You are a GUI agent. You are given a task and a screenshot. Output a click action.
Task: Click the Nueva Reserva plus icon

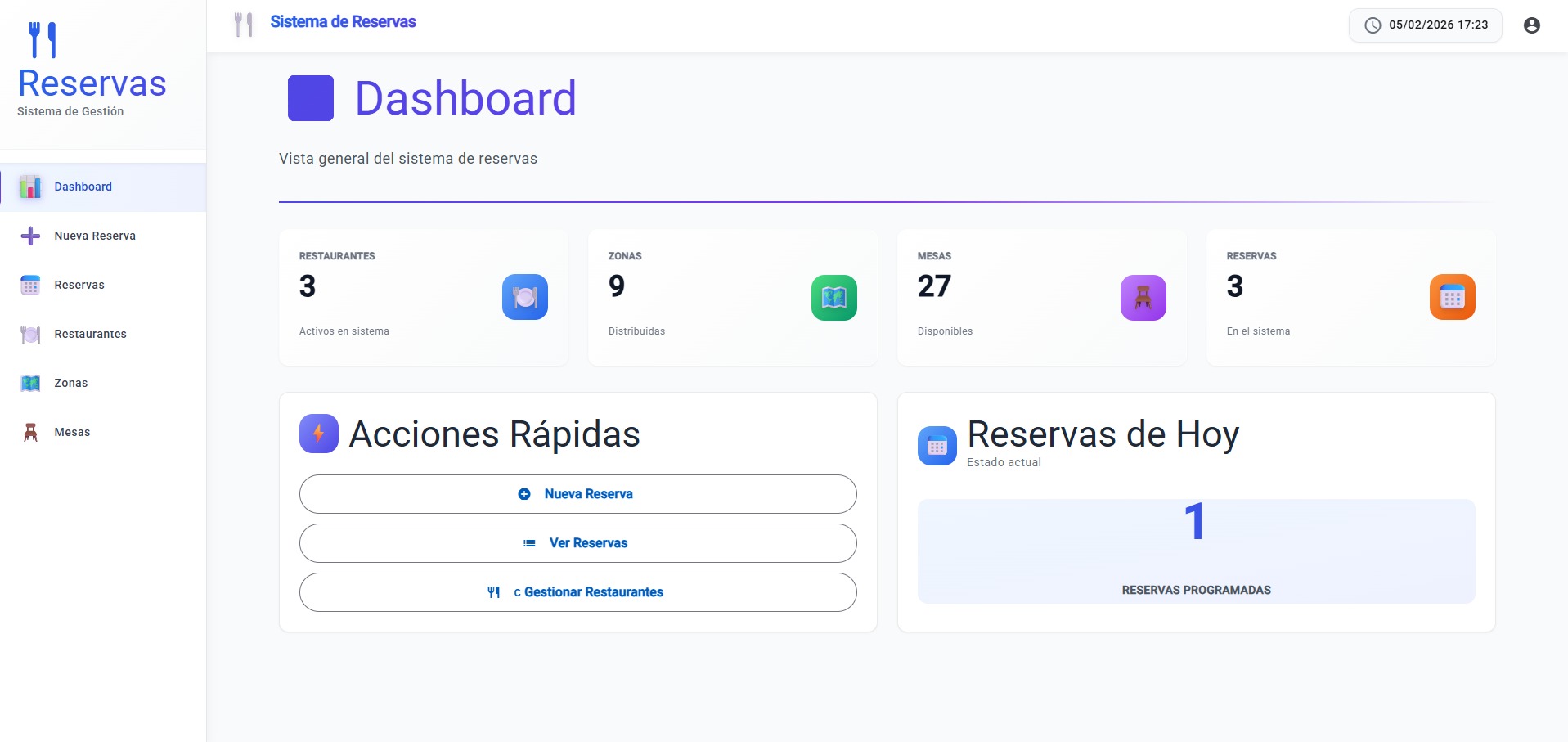(x=30, y=236)
